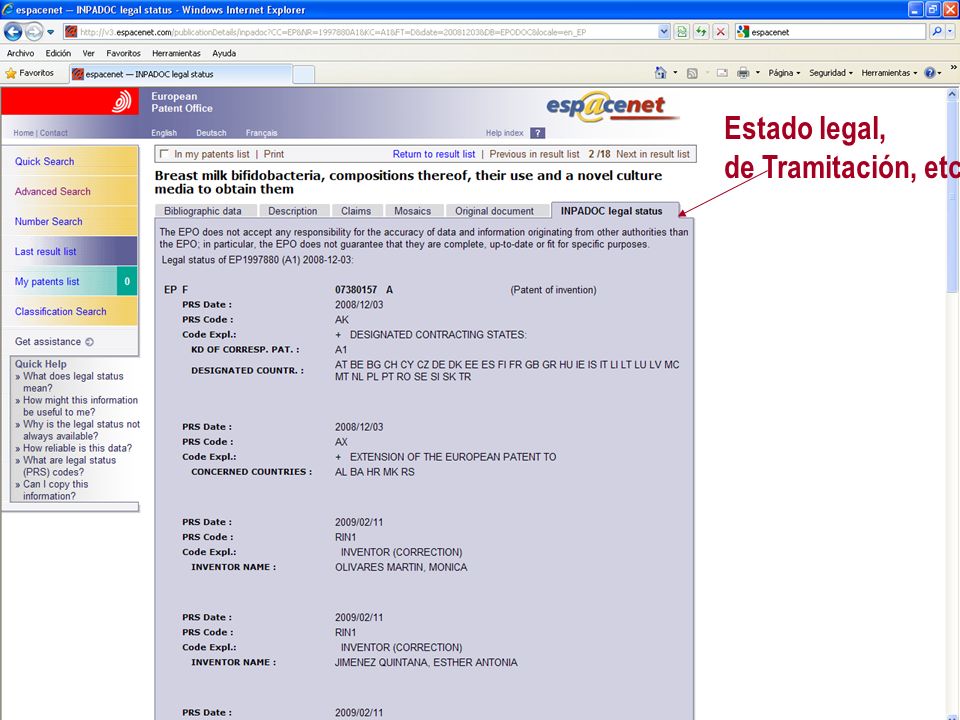Open Quick Search in sidebar
Image resolution: width=960 pixels, height=720 pixels.
coord(45,162)
